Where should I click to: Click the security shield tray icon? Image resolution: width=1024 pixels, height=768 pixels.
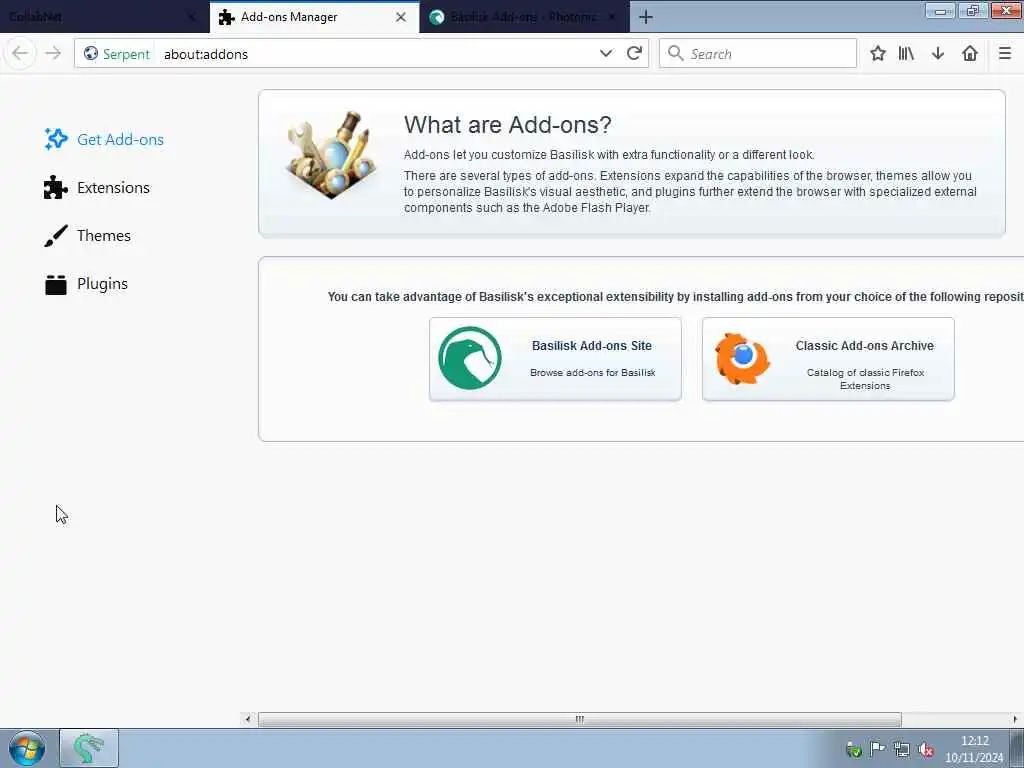853,749
